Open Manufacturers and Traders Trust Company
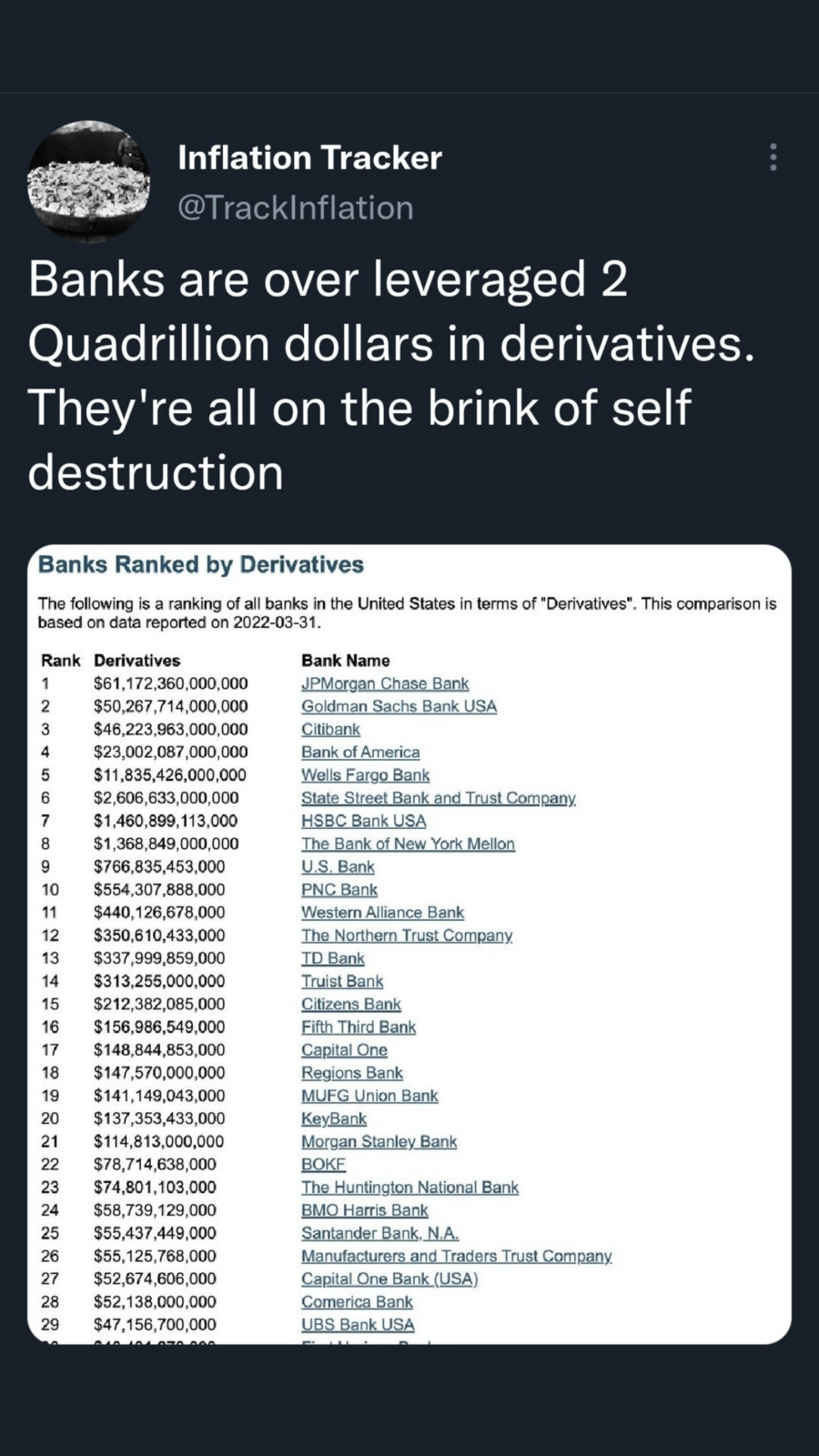 [x=456, y=1256]
